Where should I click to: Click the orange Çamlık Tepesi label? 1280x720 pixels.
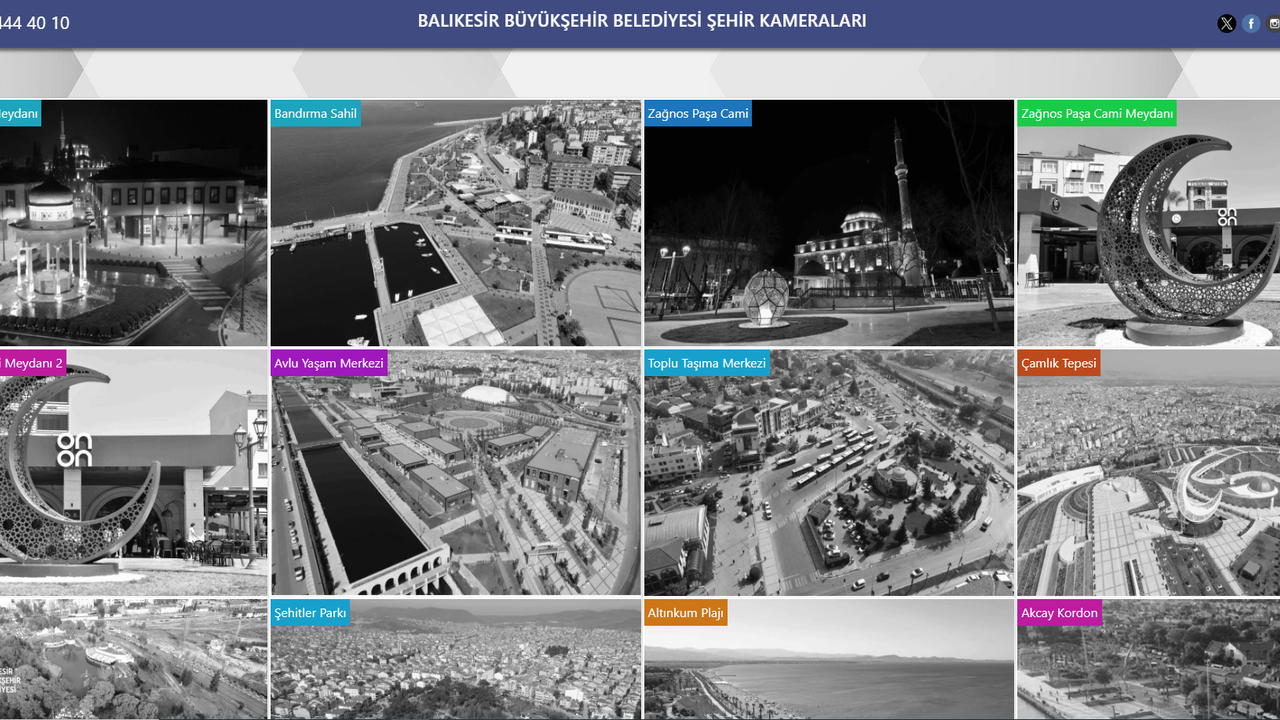point(1059,363)
